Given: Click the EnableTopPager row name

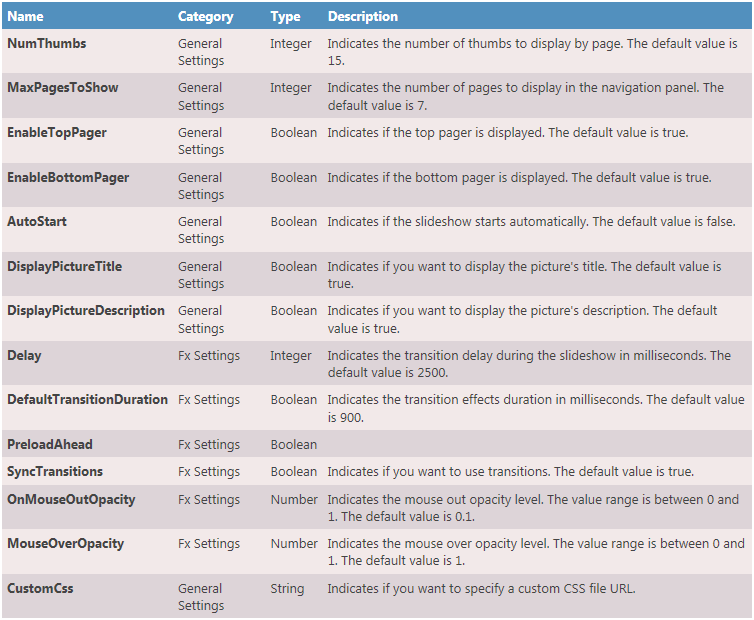Looking at the screenshot, I should [57, 133].
